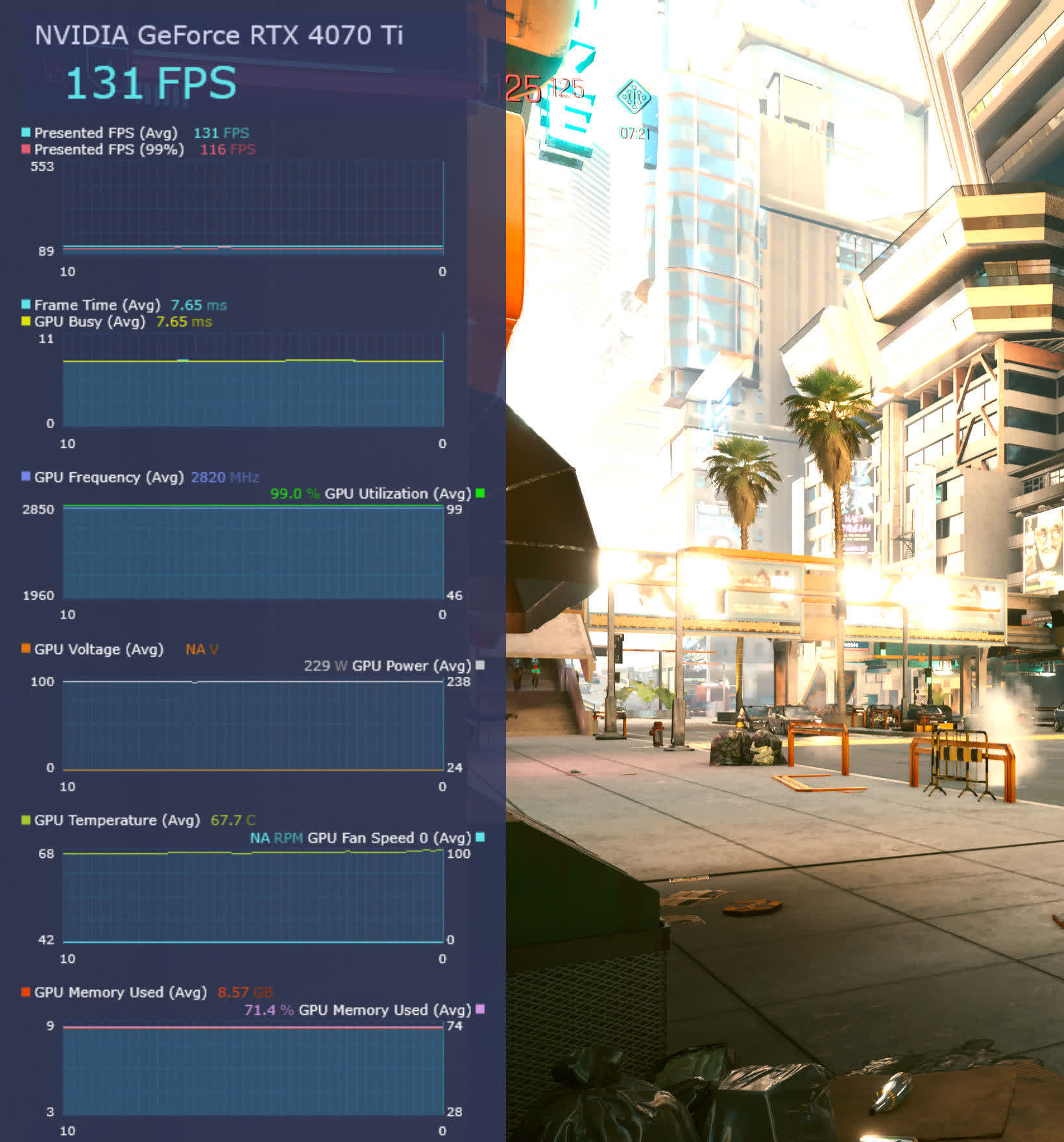Click the Presented FPS graph area
1064x1142 pixels.
(x=253, y=208)
